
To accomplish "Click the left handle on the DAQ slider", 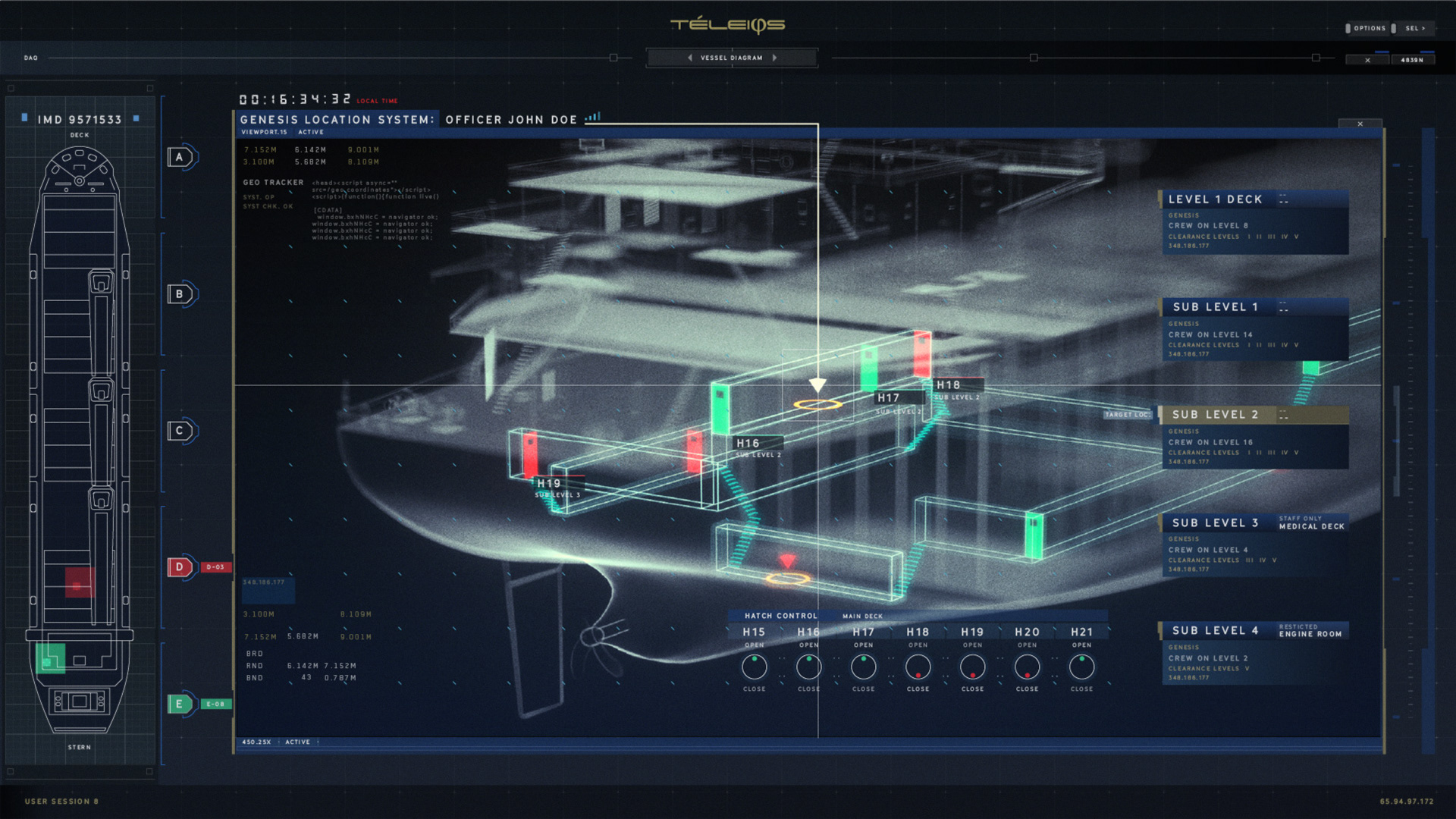I will (613, 58).
